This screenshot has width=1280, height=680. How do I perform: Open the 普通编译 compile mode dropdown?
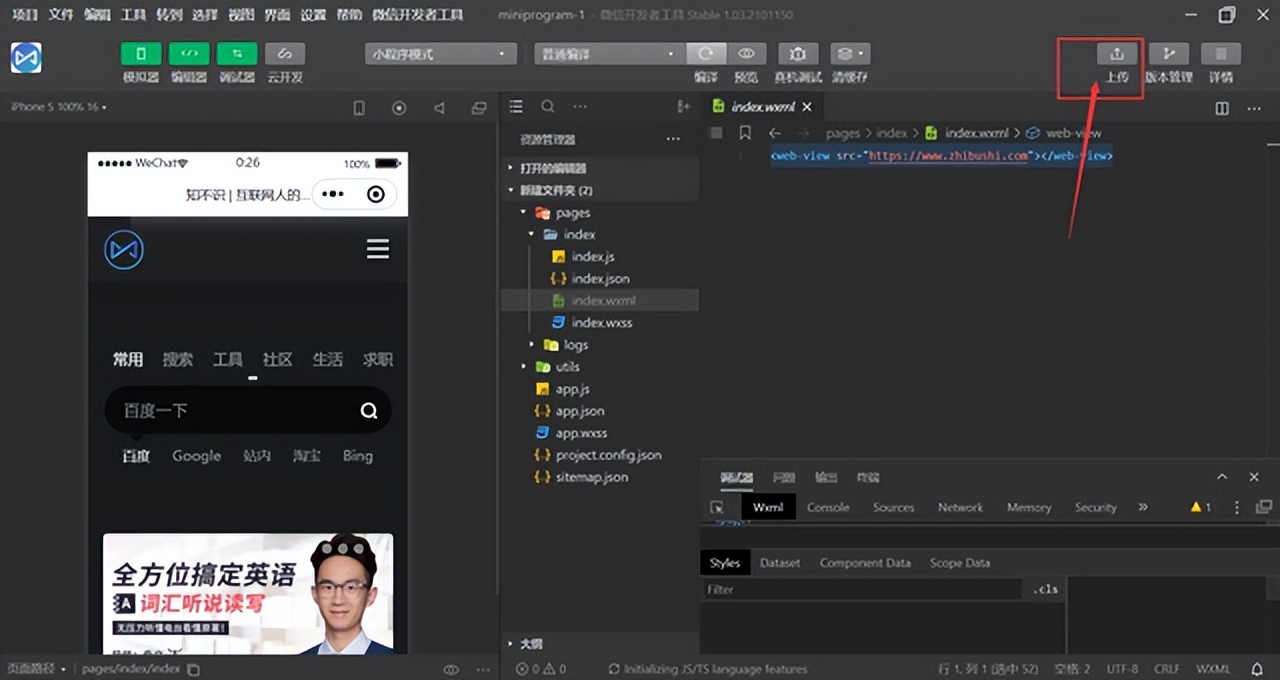pos(608,53)
